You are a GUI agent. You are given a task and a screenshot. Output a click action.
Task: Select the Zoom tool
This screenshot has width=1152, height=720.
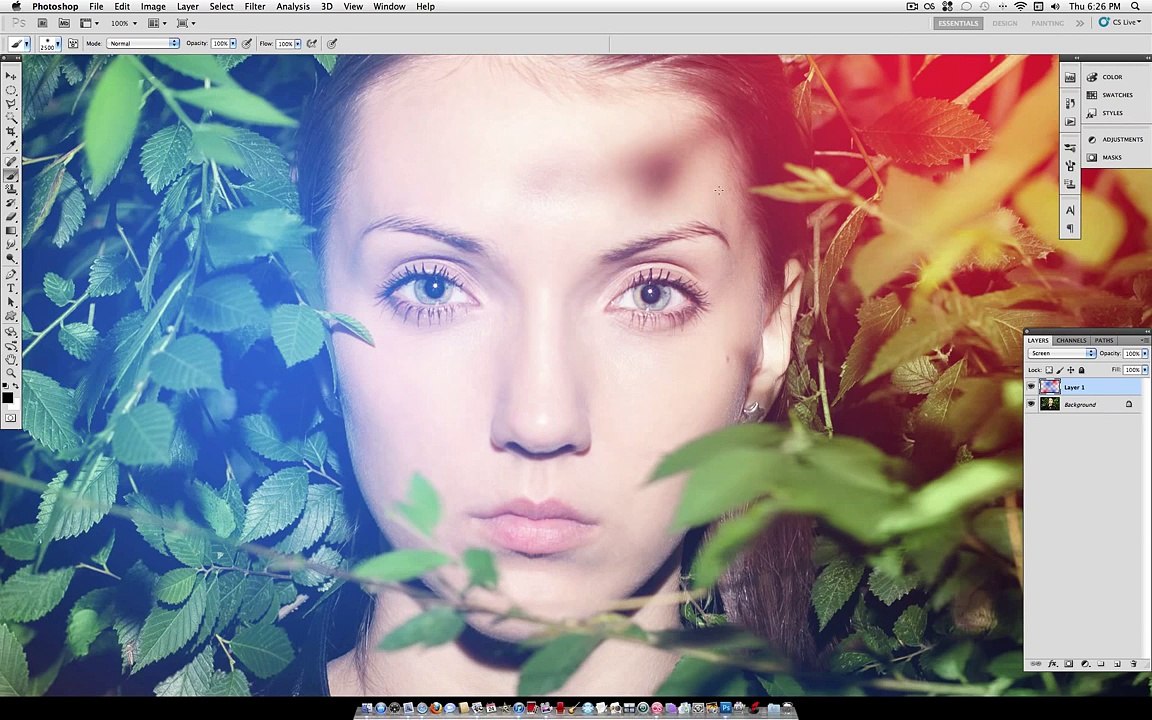point(11,374)
